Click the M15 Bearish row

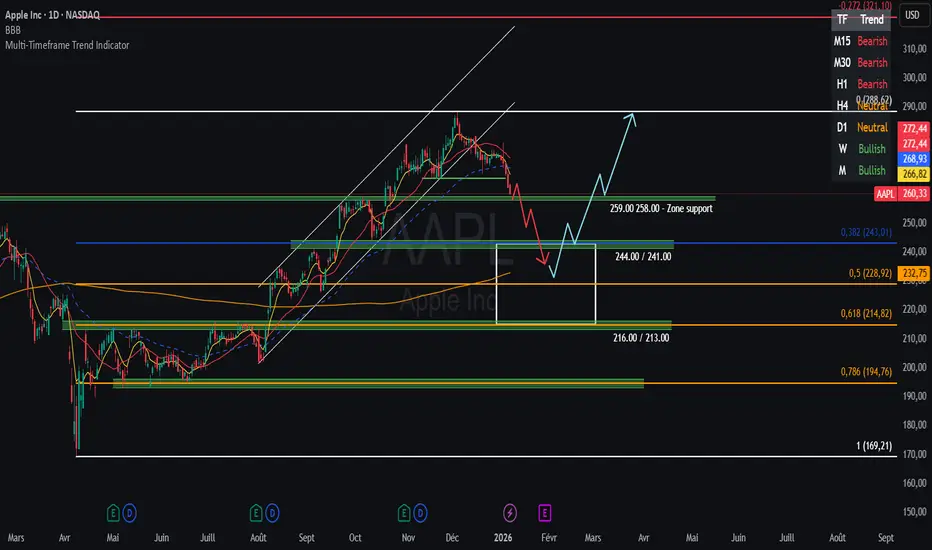[x=861, y=41]
